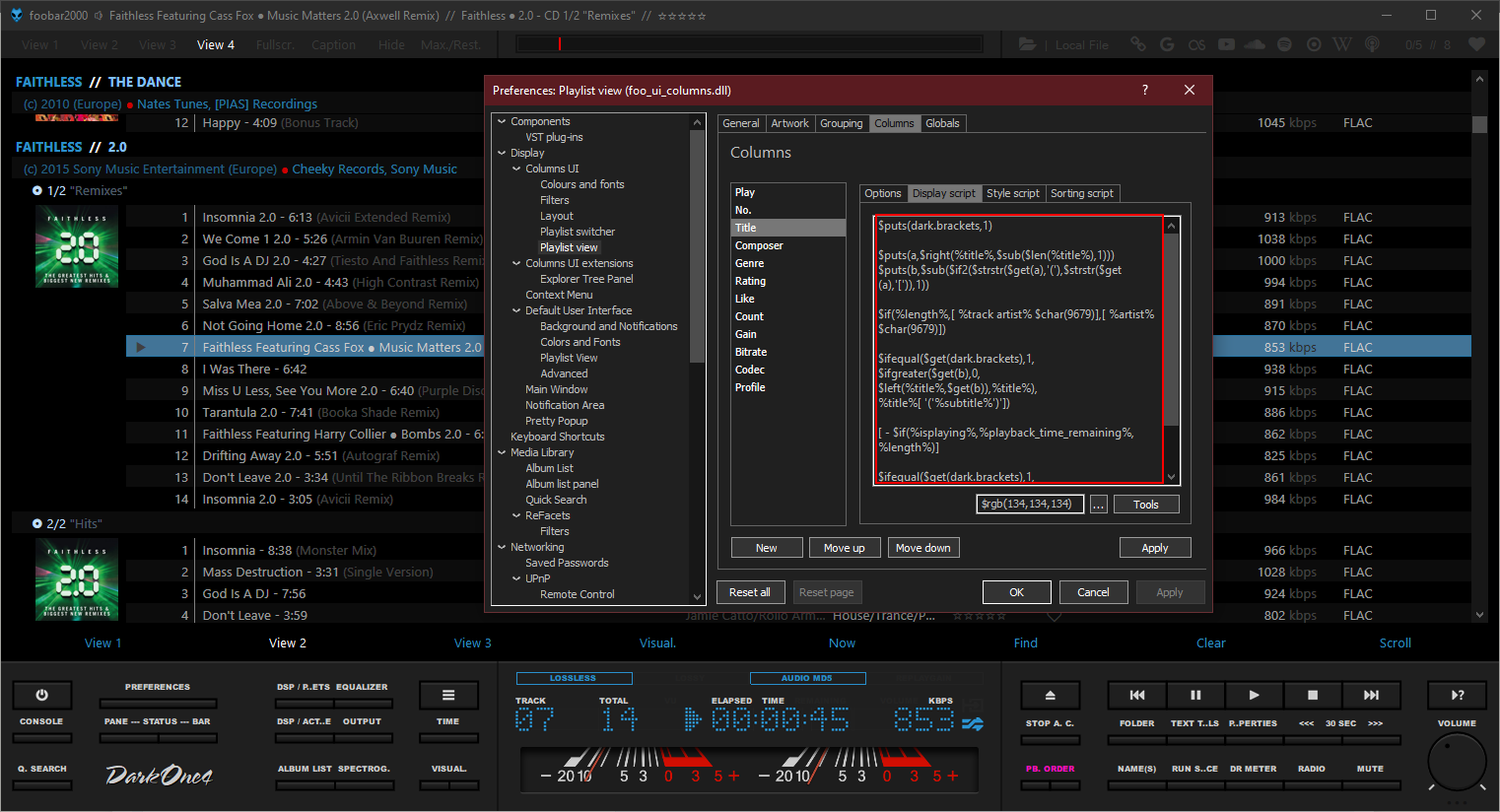Collapse the Networking tree node
This screenshot has width=1500, height=812.
pos(502,547)
